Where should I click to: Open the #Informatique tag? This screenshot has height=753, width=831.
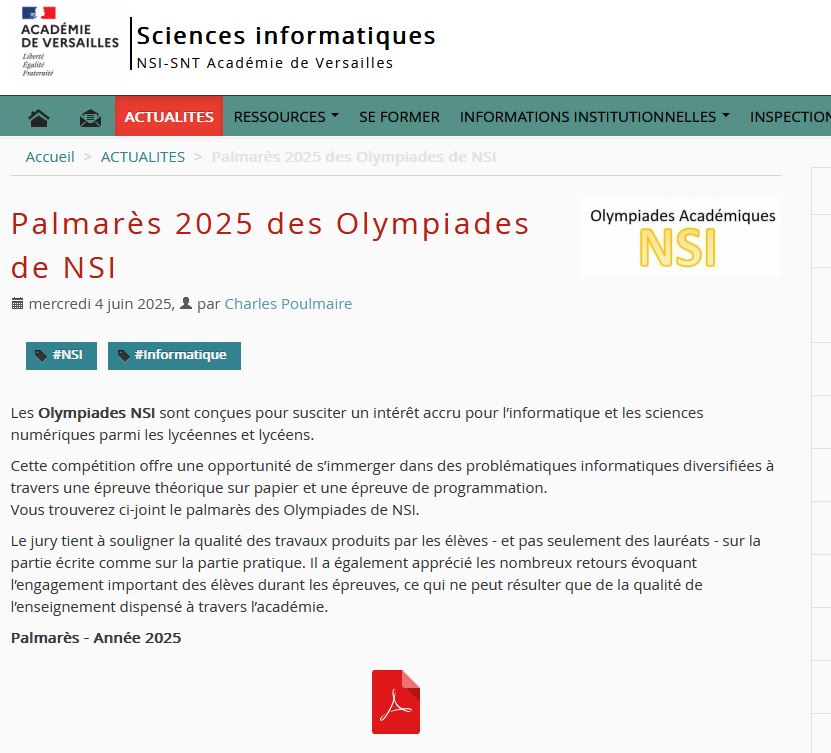174,355
